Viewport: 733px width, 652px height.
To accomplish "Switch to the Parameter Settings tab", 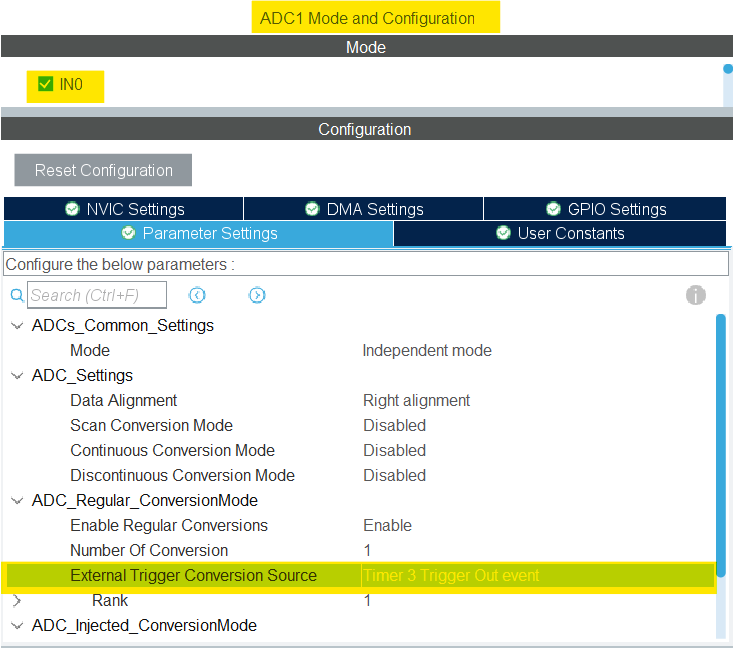I will [x=198, y=233].
